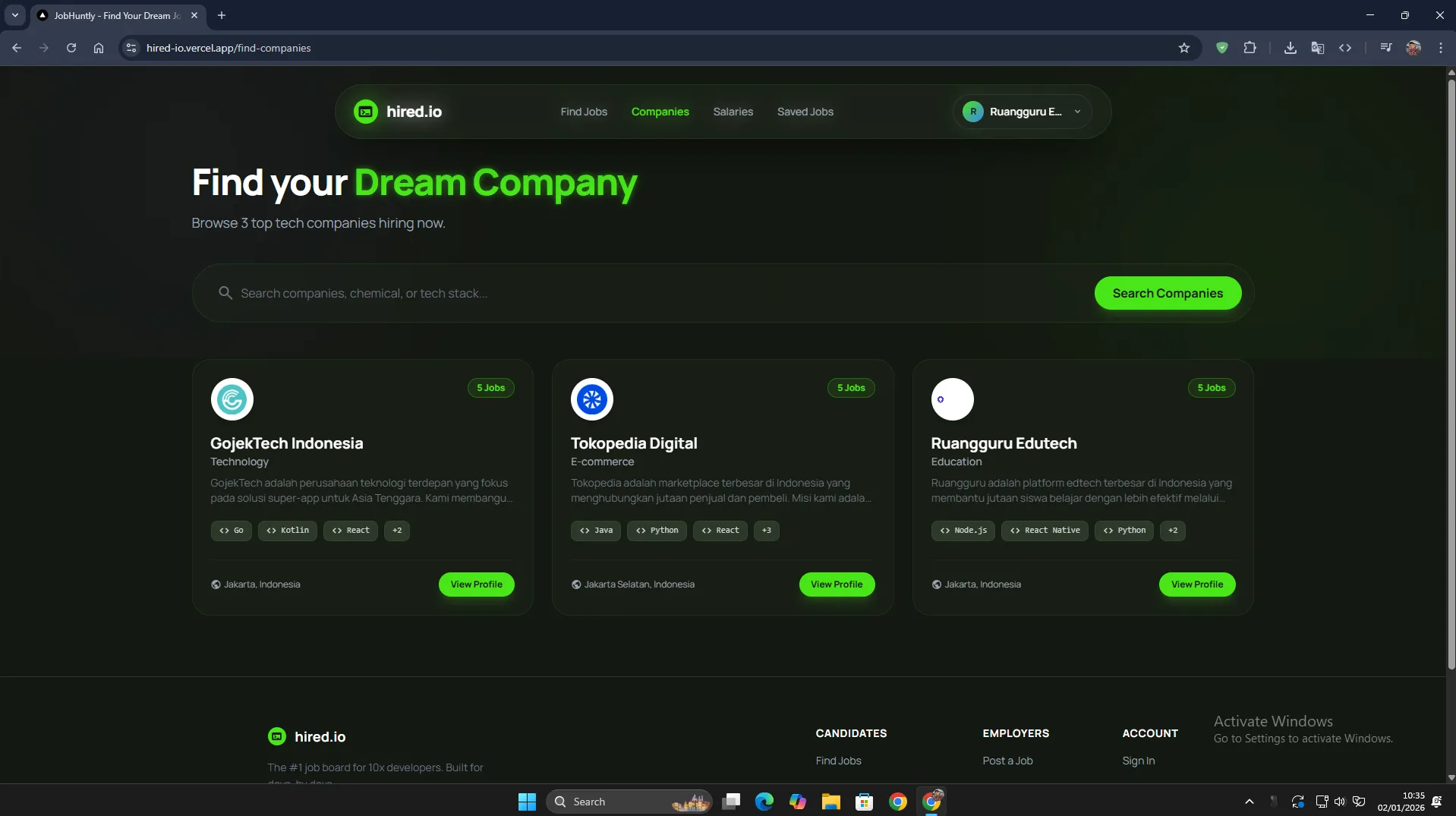Open the browser Extensions puzzle icon
Image resolution: width=1456 pixels, height=816 pixels.
tap(1250, 48)
